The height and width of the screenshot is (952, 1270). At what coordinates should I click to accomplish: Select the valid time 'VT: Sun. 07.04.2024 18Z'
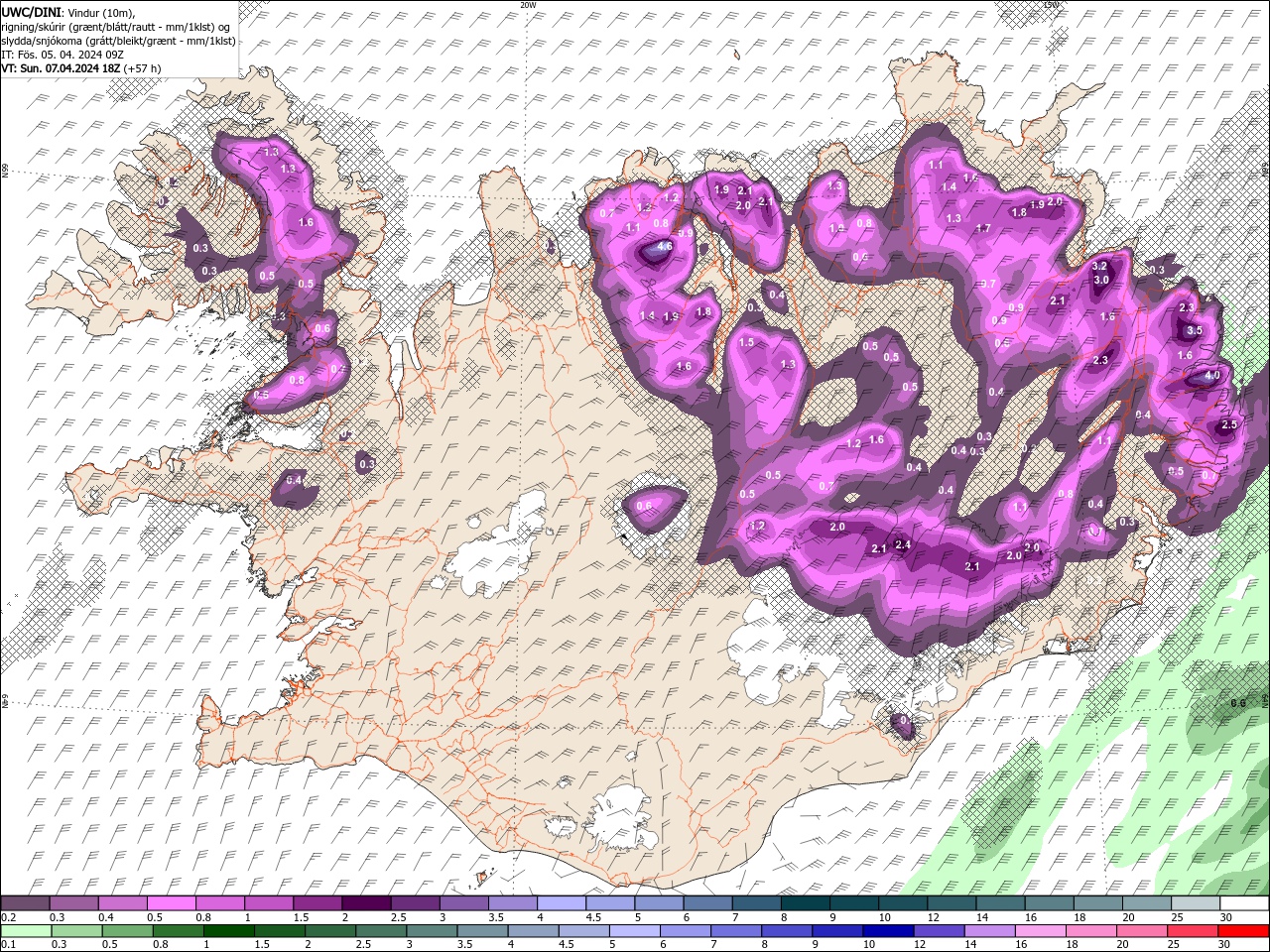click(x=61, y=68)
